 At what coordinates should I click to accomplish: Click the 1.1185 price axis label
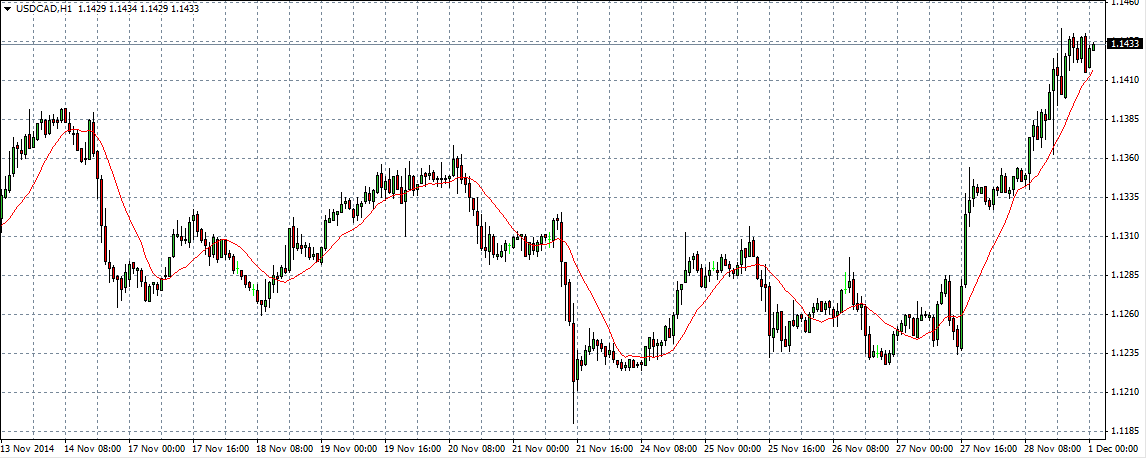coord(1125,431)
